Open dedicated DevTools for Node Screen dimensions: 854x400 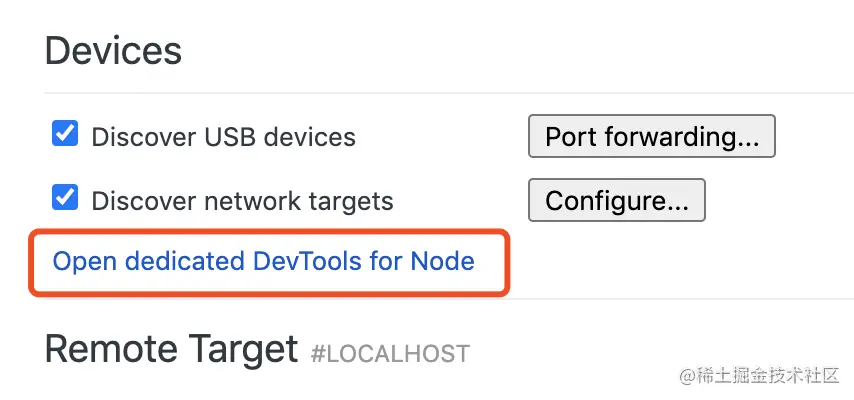(x=263, y=262)
